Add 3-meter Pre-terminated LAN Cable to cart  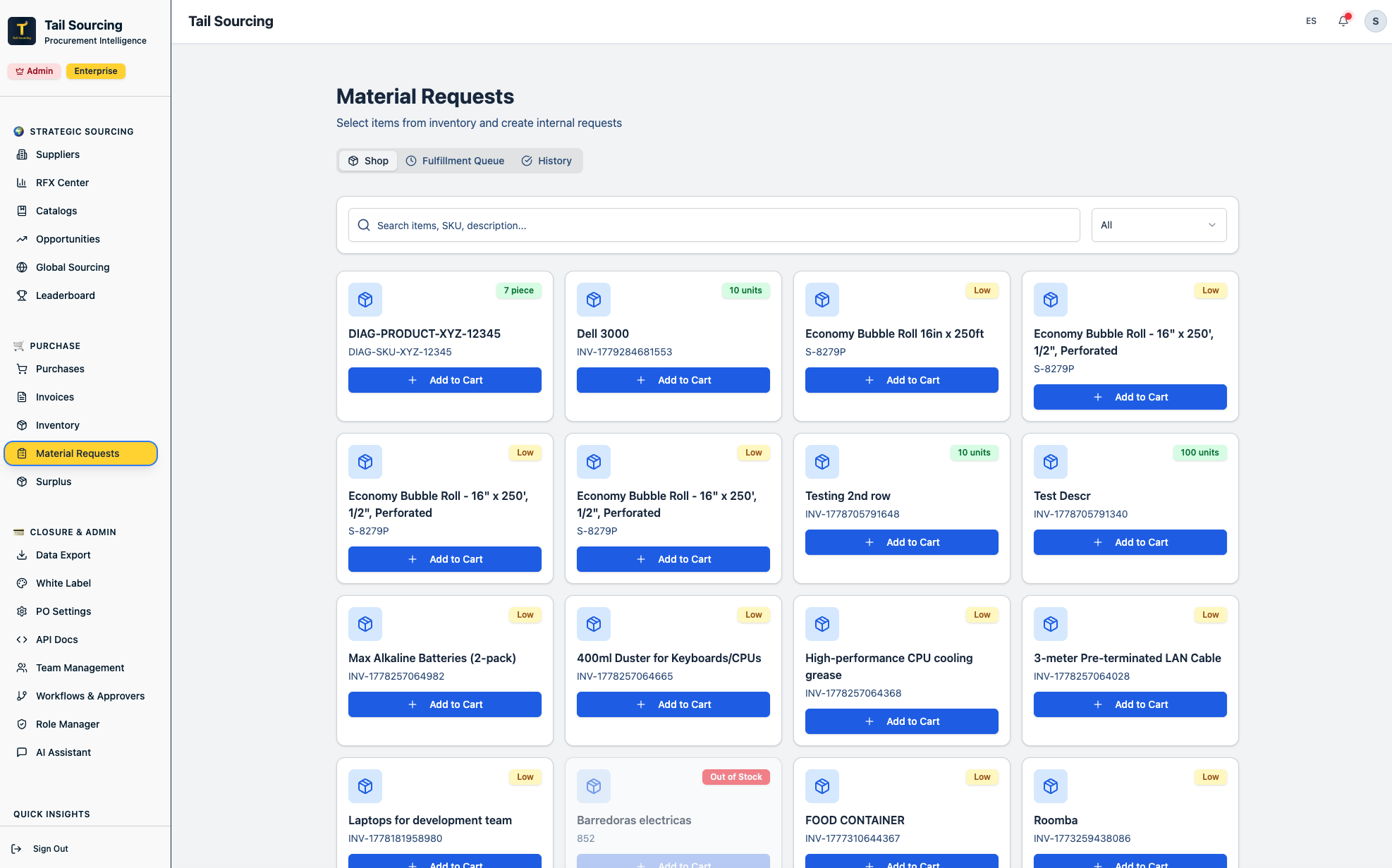[1130, 704]
